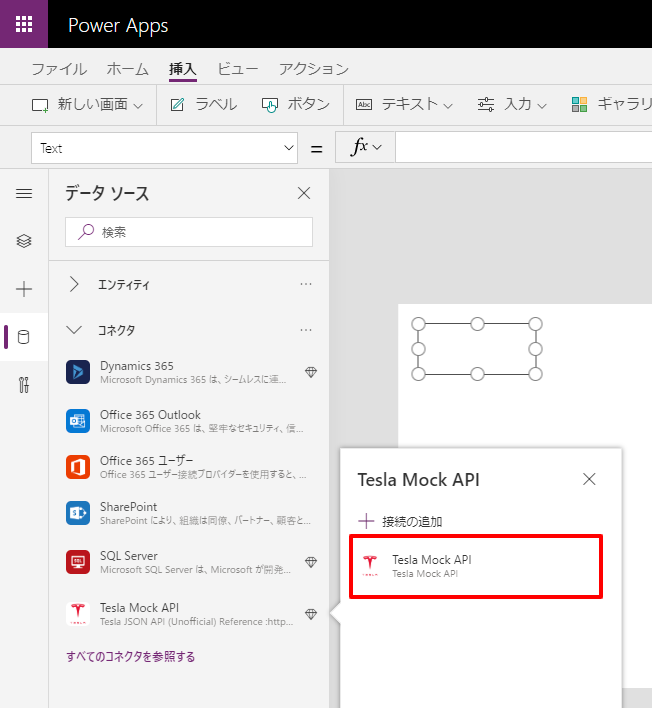Open the tree view layers icon
652x708 pixels.
pos(24,241)
